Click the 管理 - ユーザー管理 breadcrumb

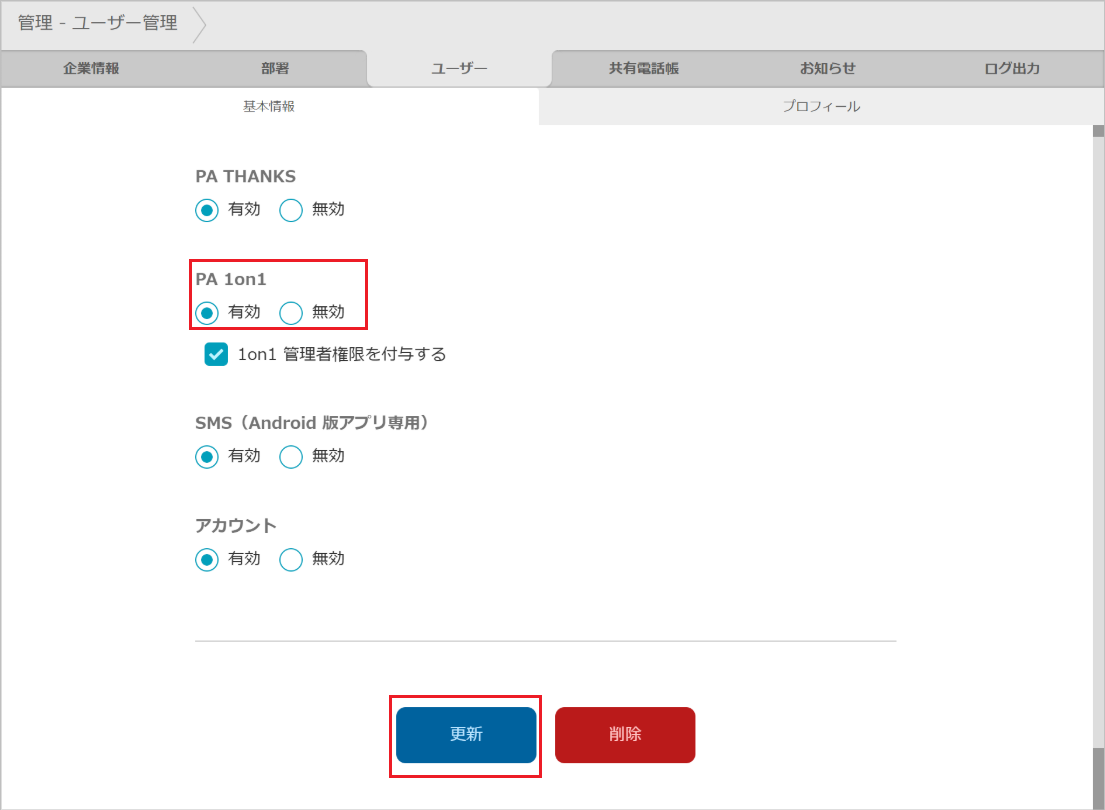[x=97, y=23]
